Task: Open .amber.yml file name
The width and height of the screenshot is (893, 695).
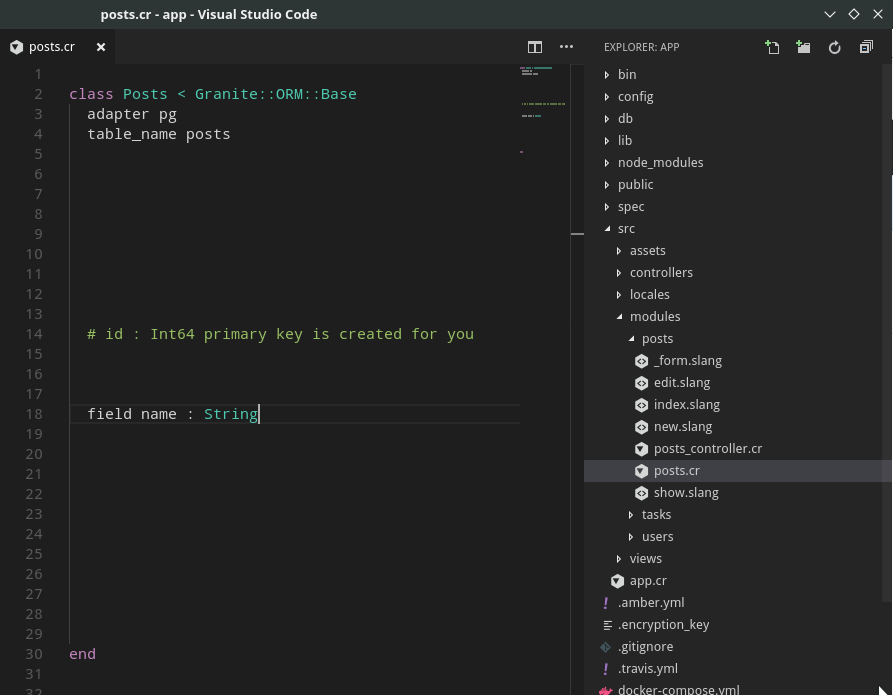Action: [x=651, y=603]
